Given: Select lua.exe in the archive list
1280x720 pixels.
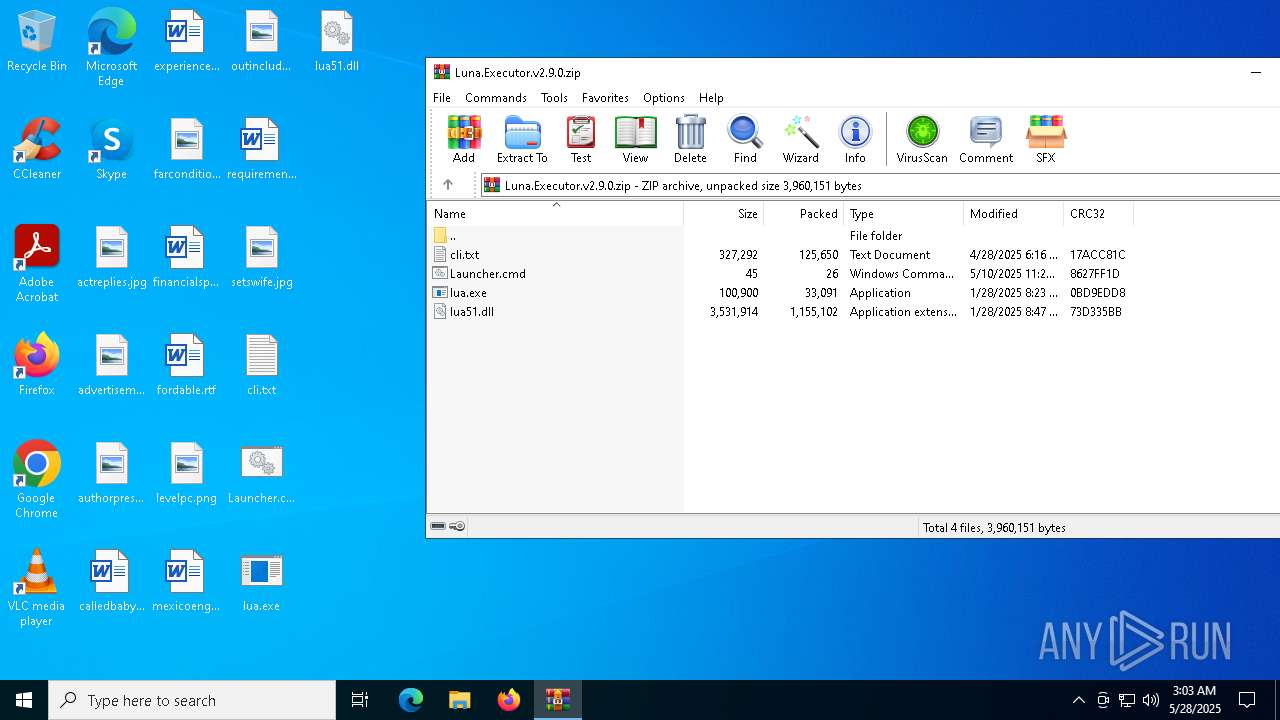Looking at the screenshot, I should click(468, 293).
